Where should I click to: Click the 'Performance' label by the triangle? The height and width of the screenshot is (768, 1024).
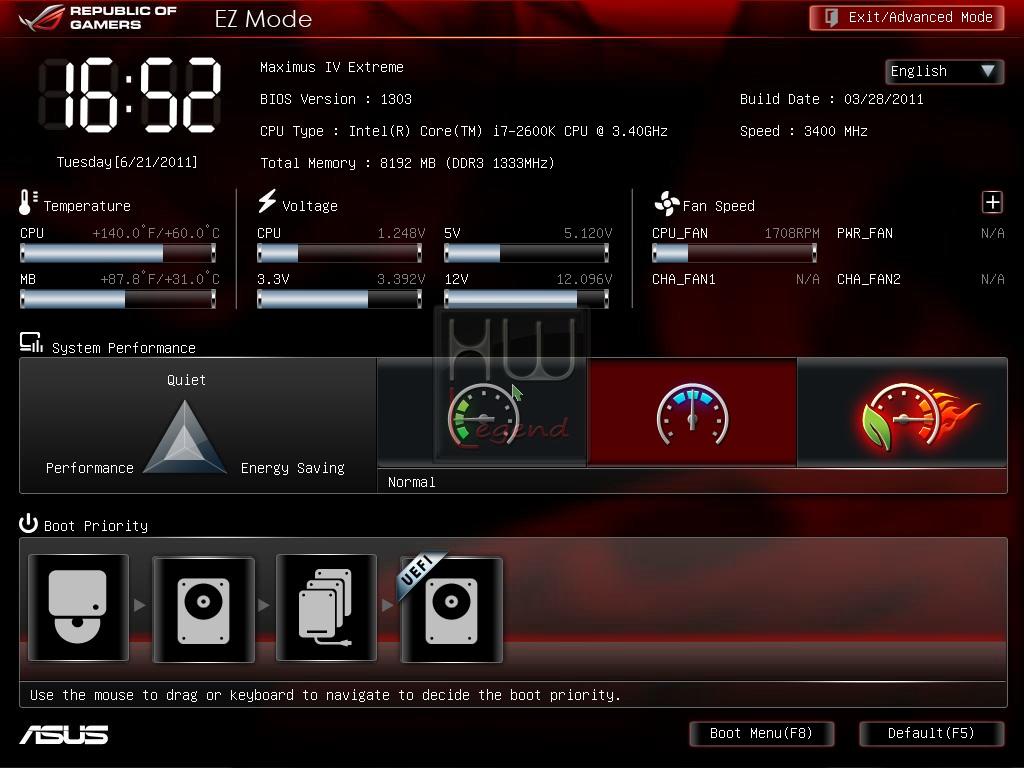point(89,468)
